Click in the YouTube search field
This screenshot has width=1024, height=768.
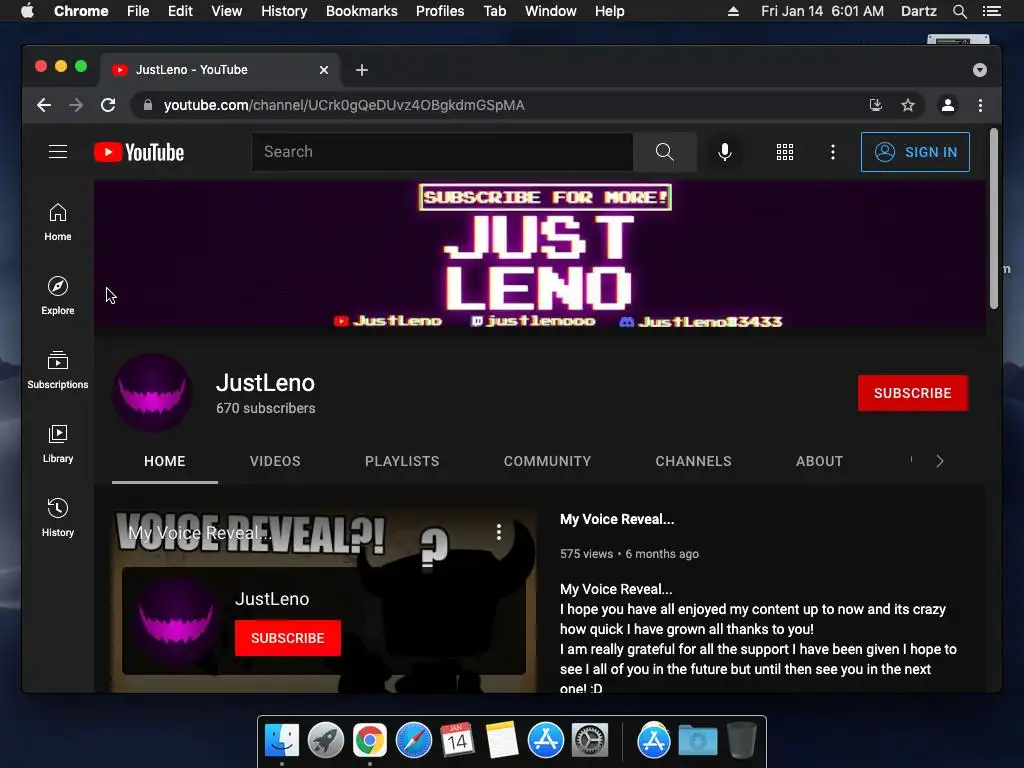pyautogui.click(x=442, y=152)
